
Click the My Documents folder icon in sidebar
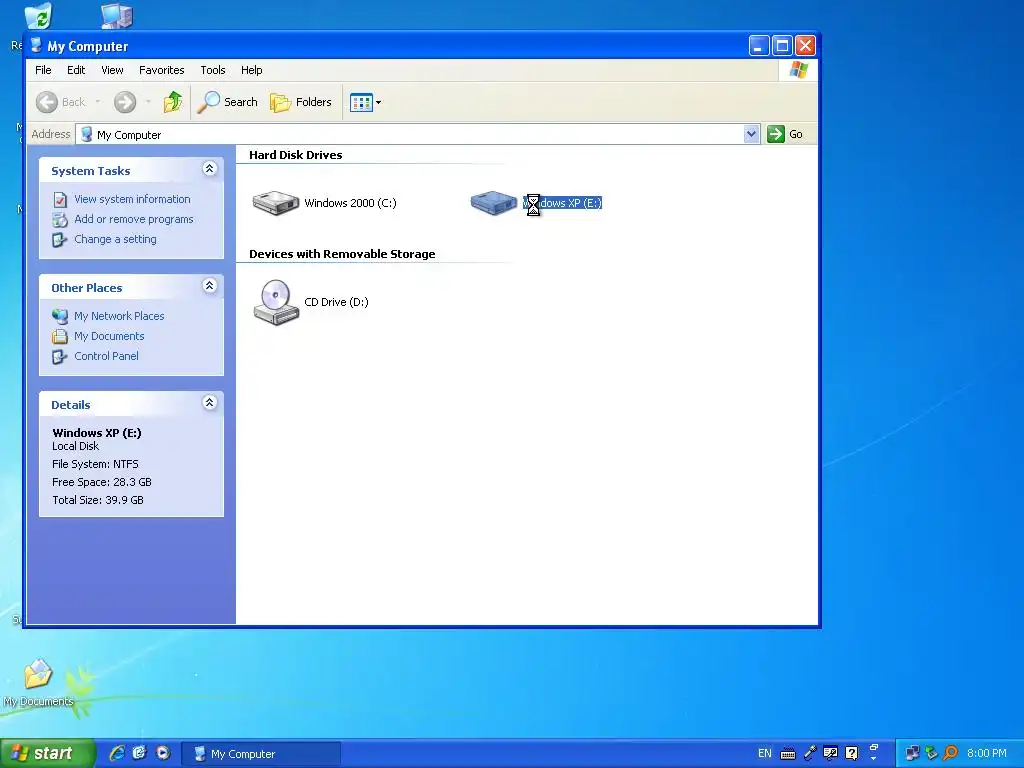(60, 336)
